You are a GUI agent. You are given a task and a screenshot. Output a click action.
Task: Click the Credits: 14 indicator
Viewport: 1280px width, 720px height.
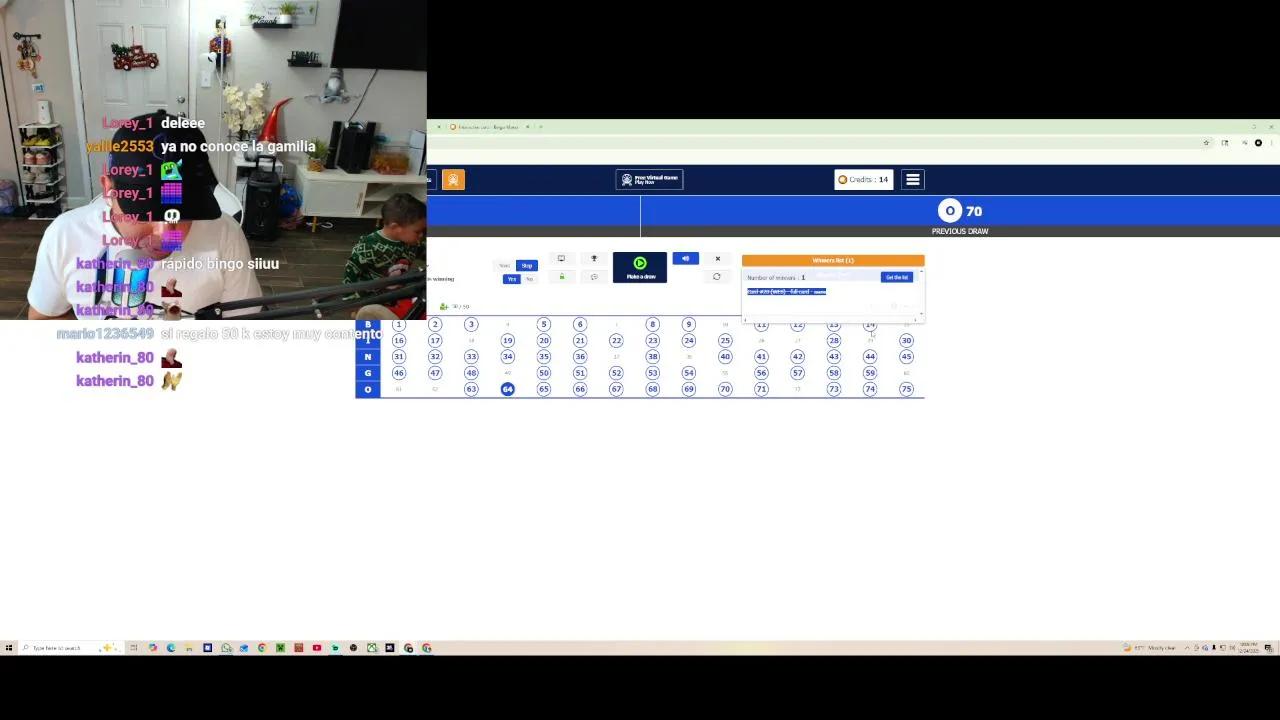[x=864, y=180]
